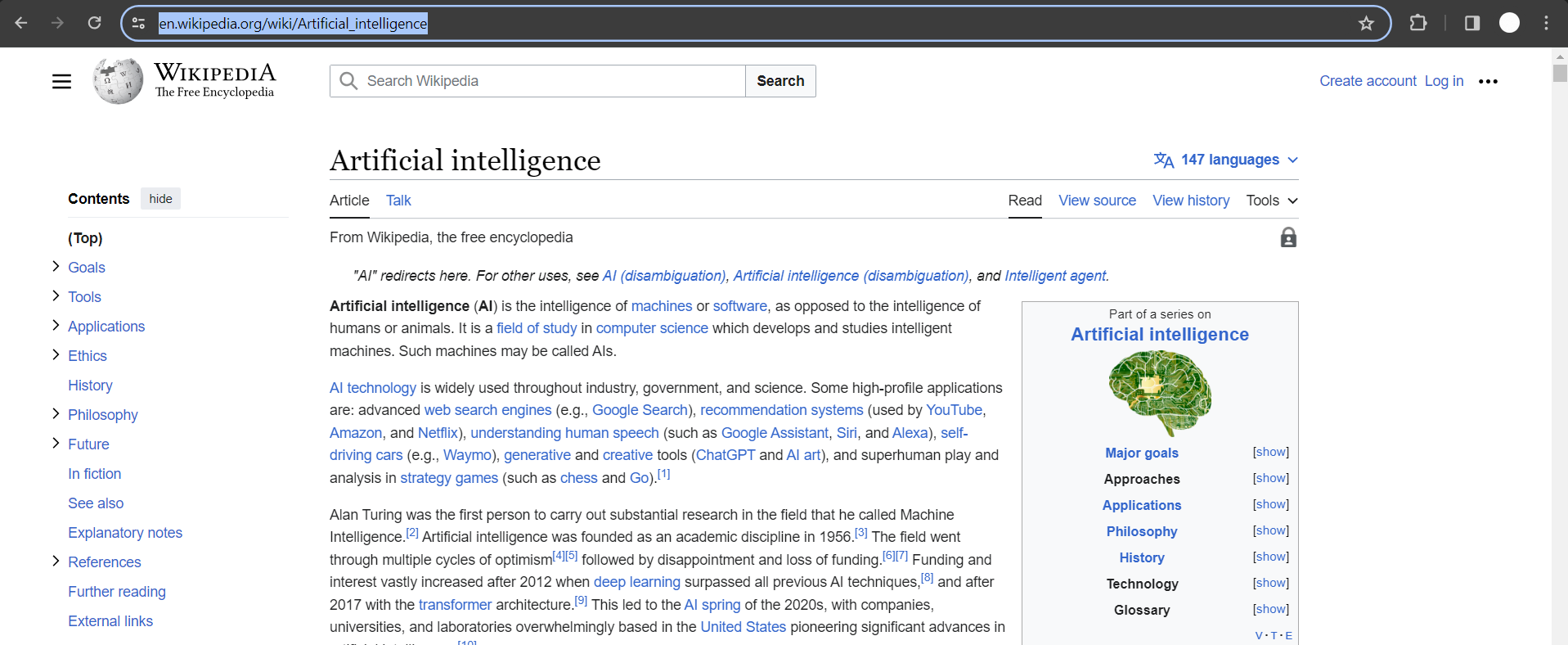Go back using the browser back arrow
This screenshot has width=1568, height=645.
point(21,23)
